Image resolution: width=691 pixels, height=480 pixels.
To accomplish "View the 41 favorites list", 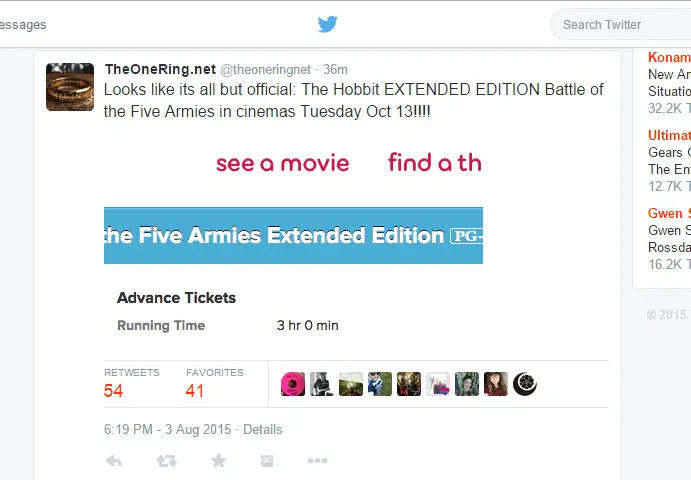I will tap(215, 384).
